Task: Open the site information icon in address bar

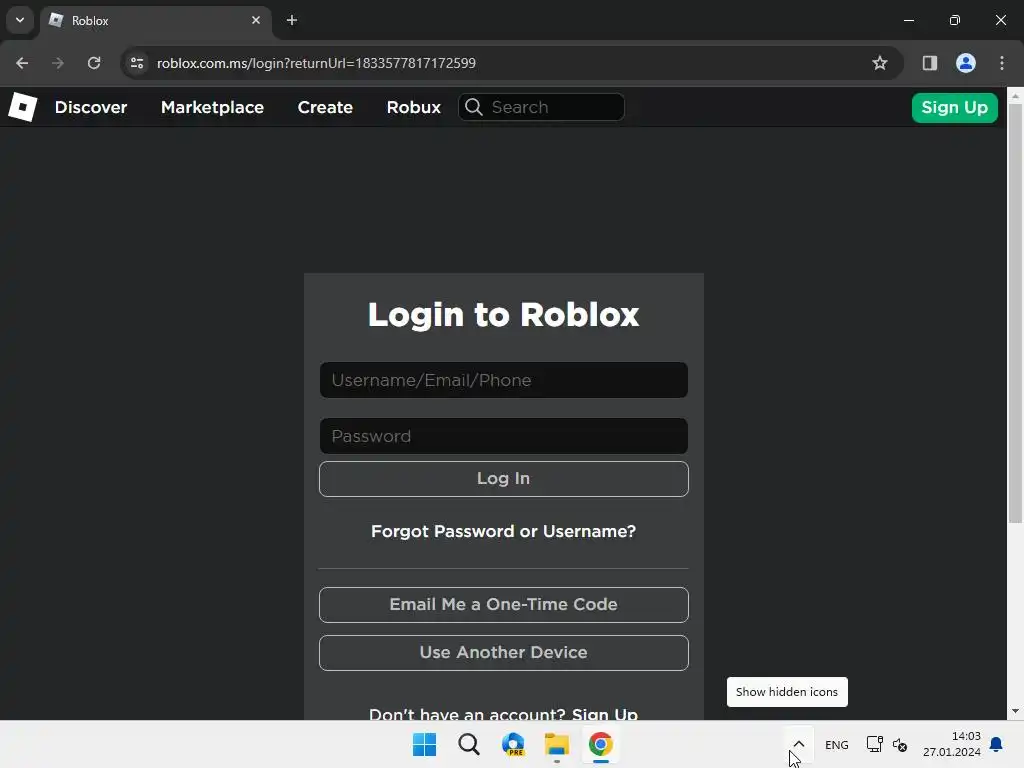Action: click(137, 63)
